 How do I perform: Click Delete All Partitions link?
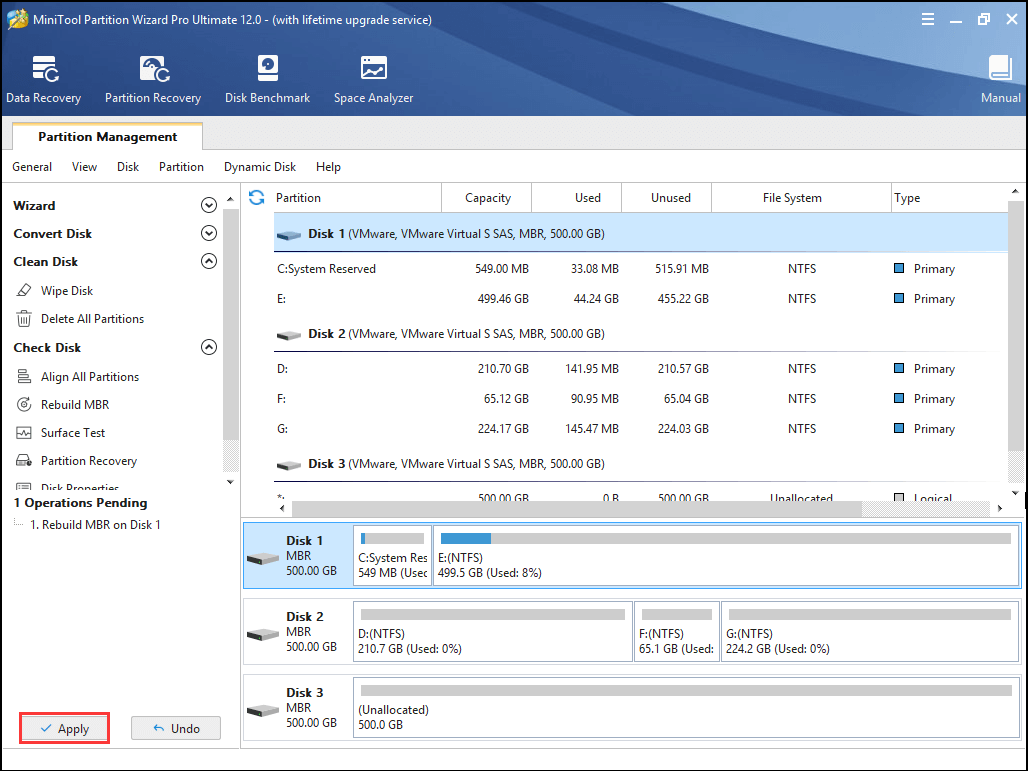(92, 319)
